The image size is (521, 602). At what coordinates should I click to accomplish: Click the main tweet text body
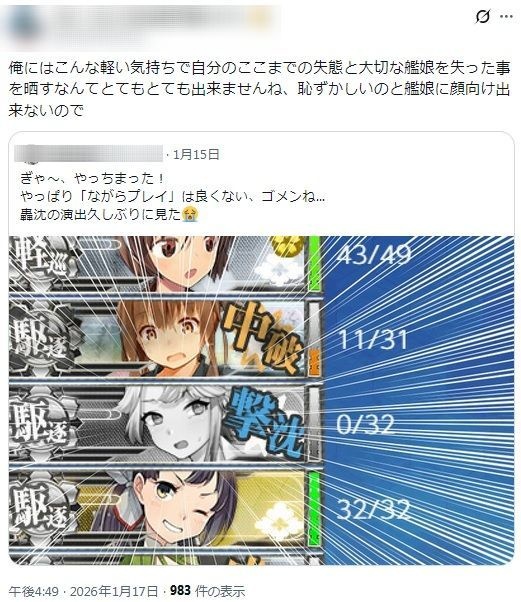(x=259, y=89)
